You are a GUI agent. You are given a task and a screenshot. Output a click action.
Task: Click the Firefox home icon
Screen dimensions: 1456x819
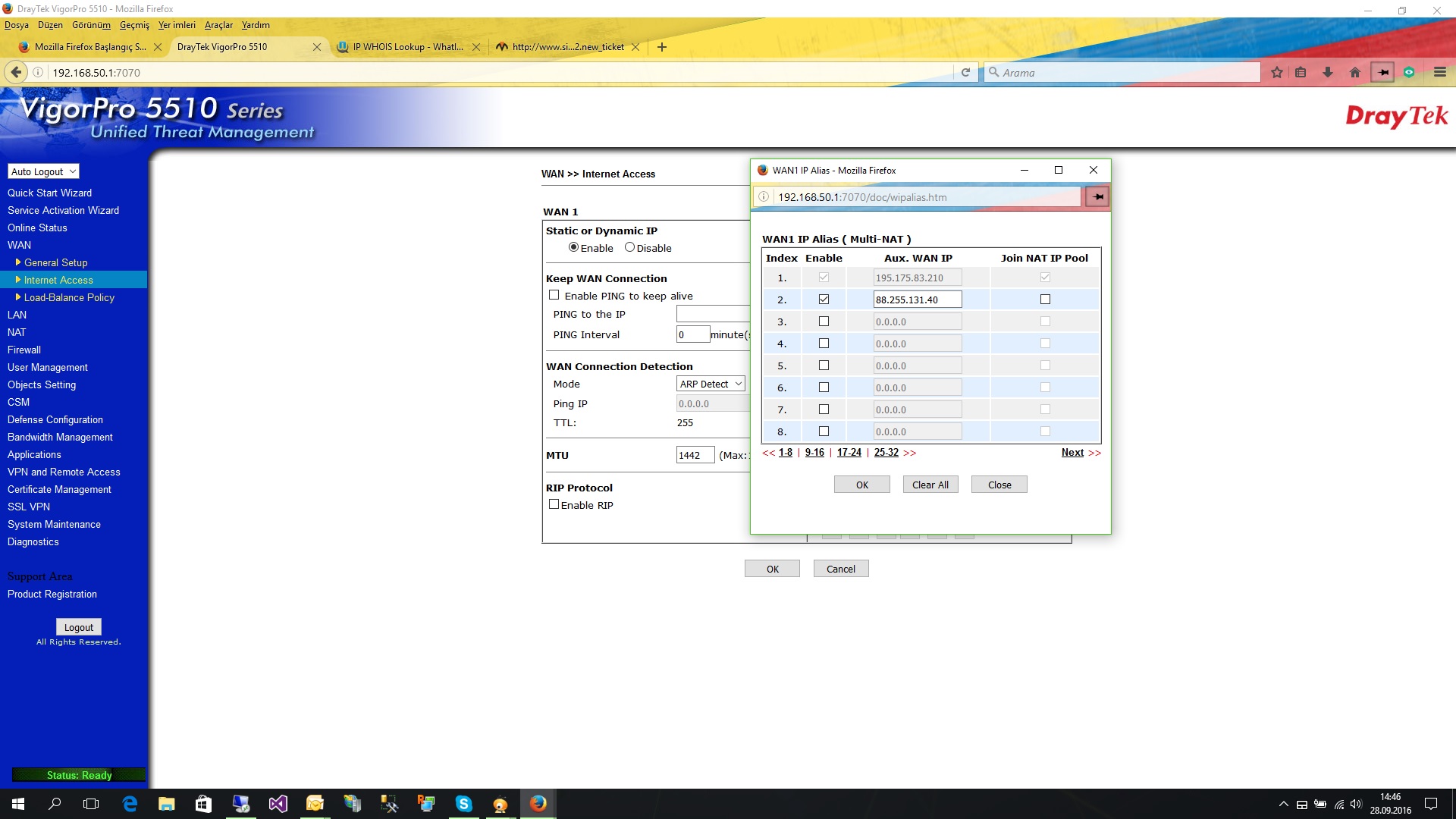pos(1355,73)
